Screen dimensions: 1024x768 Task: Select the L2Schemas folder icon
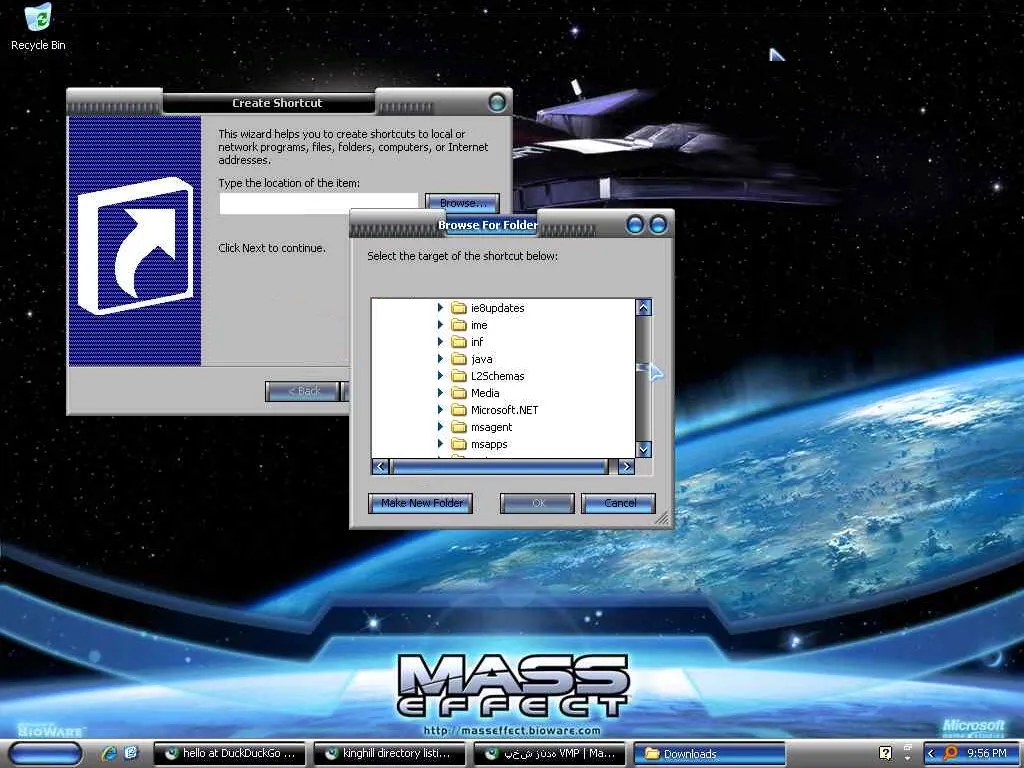(459, 376)
